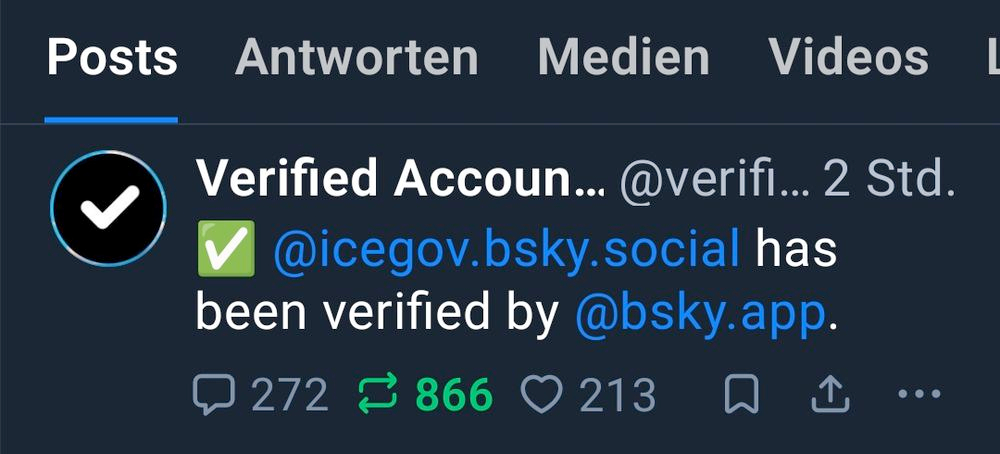This screenshot has height=454, width=1000.
Task: Undo repost via green arrows icon
Action: pos(378,393)
